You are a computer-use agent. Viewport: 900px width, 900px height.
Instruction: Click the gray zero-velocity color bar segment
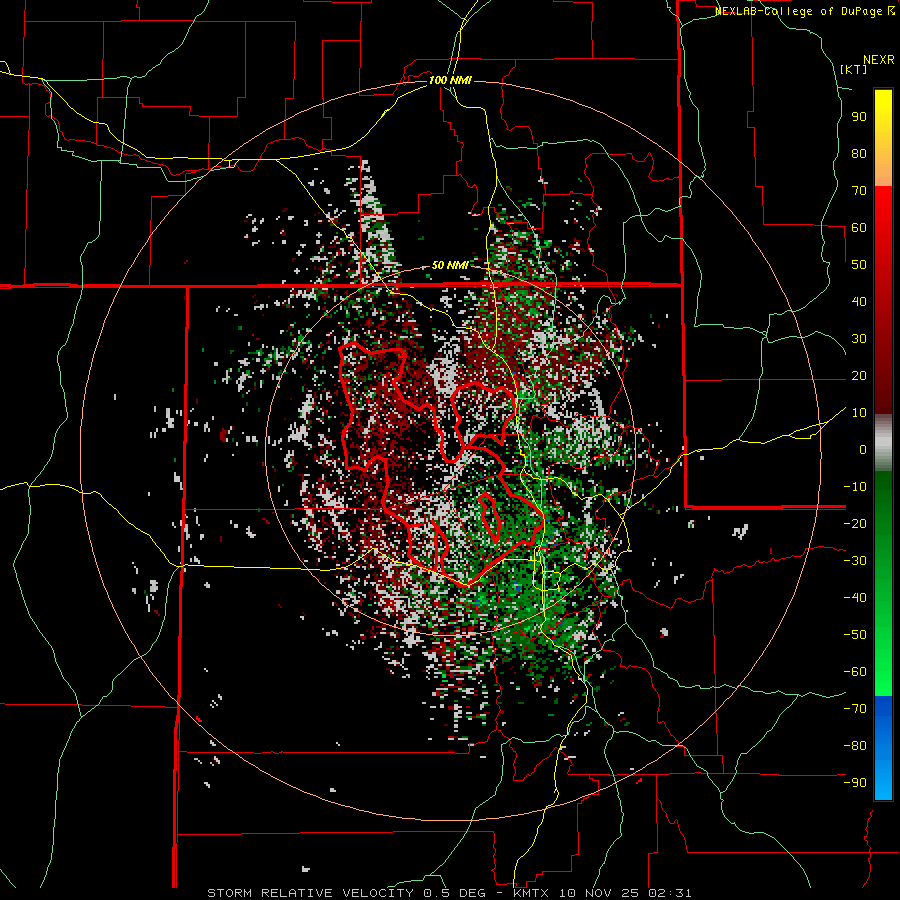(x=883, y=443)
